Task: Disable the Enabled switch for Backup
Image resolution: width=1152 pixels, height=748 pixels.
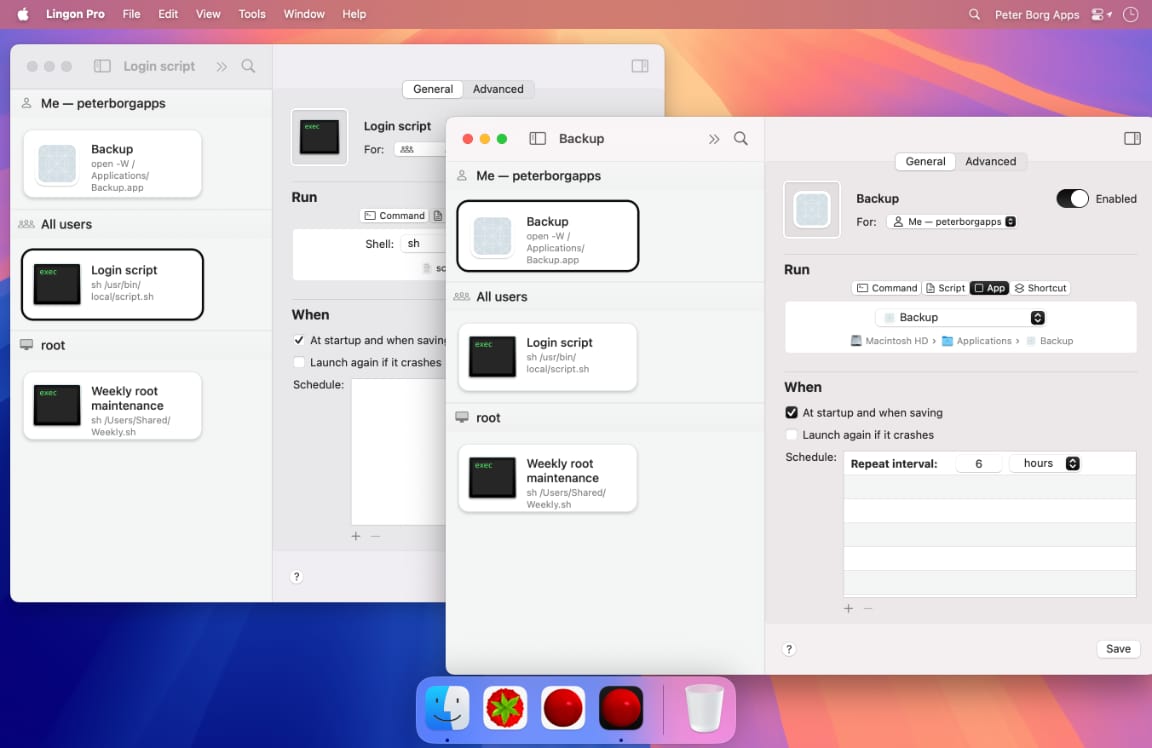Action: (x=1072, y=198)
